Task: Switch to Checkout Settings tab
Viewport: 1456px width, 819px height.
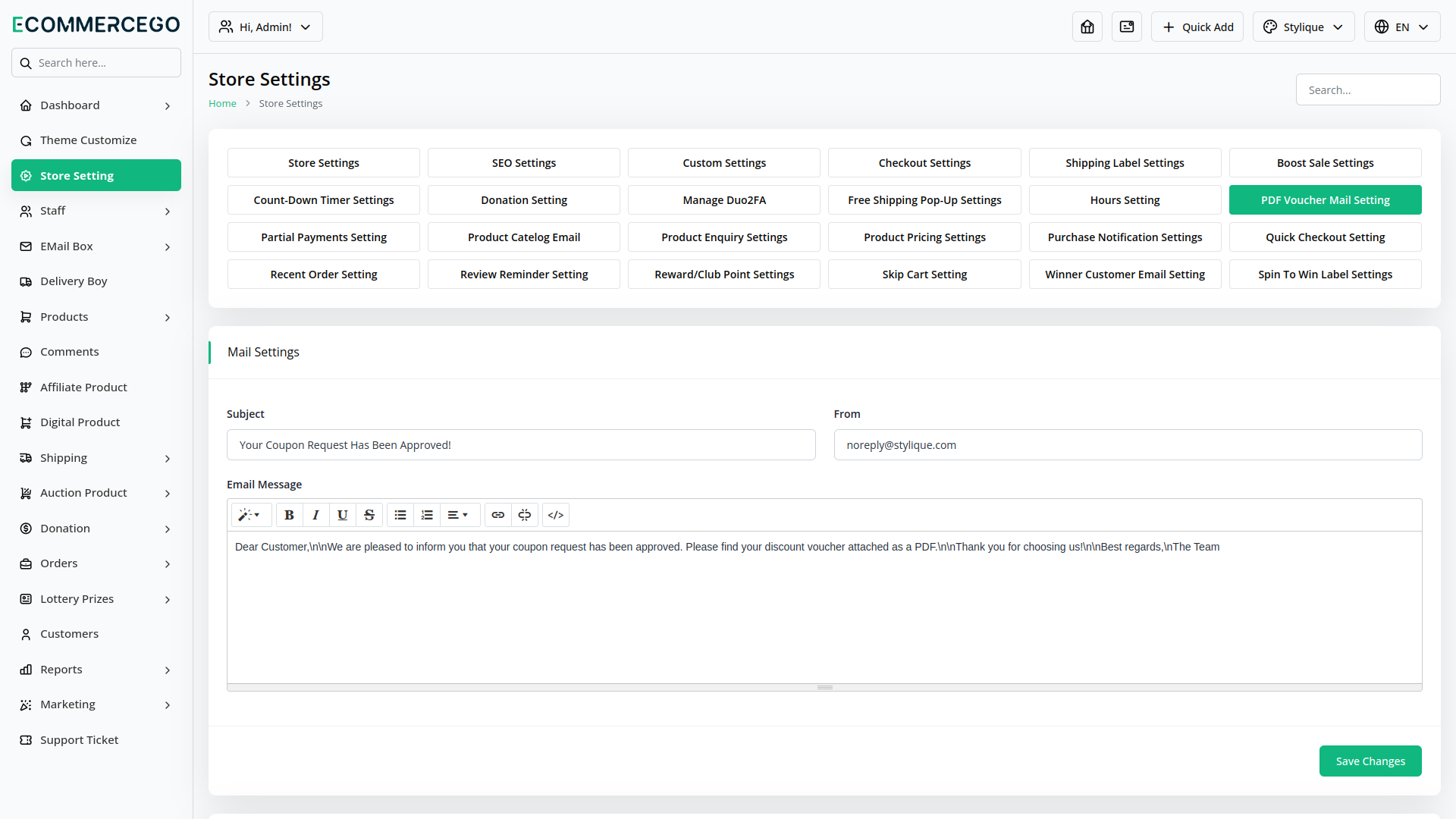Action: pos(924,163)
